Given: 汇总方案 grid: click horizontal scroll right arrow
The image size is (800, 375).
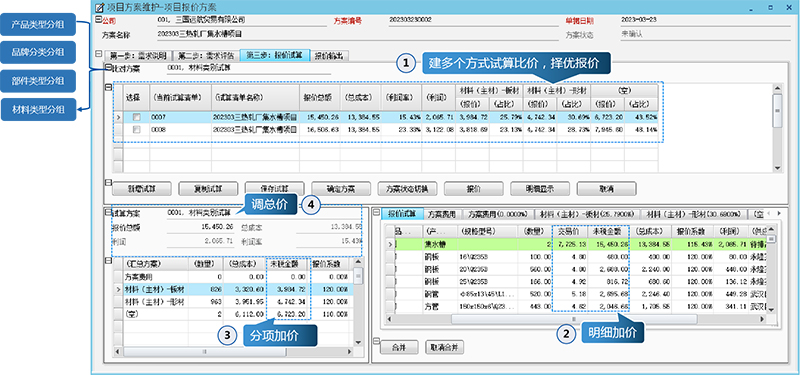Looking at the screenshot, I should 349,352.
